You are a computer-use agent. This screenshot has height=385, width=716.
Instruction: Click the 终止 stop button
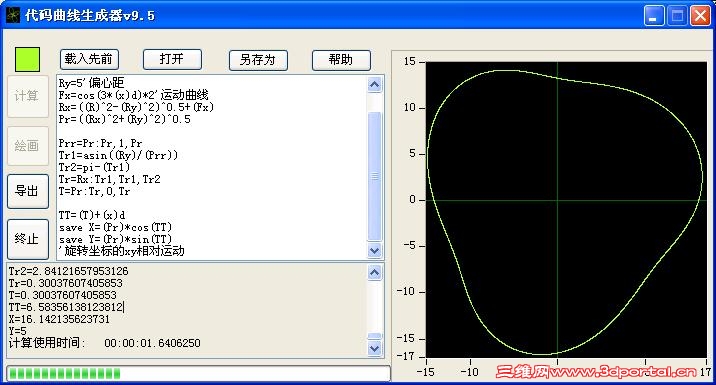click(27, 239)
